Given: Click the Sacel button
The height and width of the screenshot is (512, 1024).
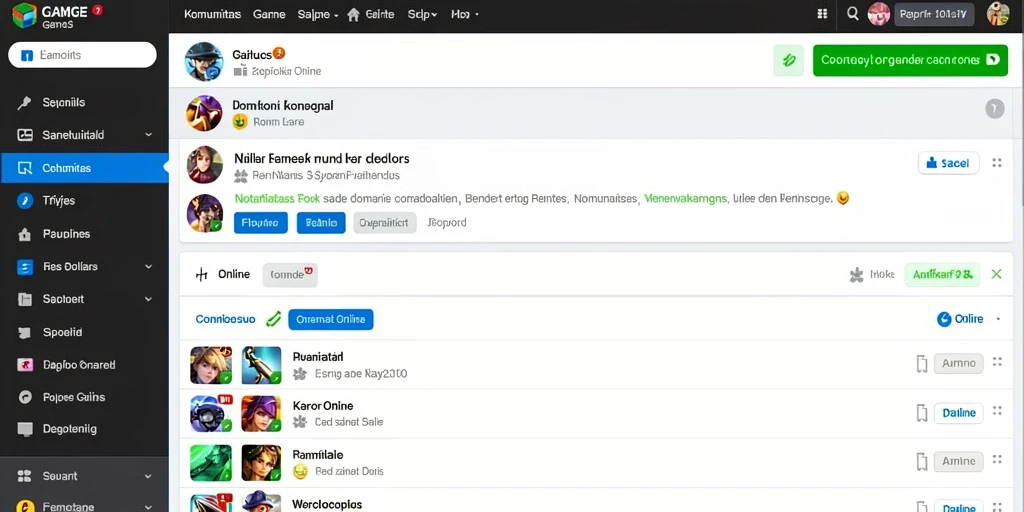Looking at the screenshot, I should coord(948,163).
